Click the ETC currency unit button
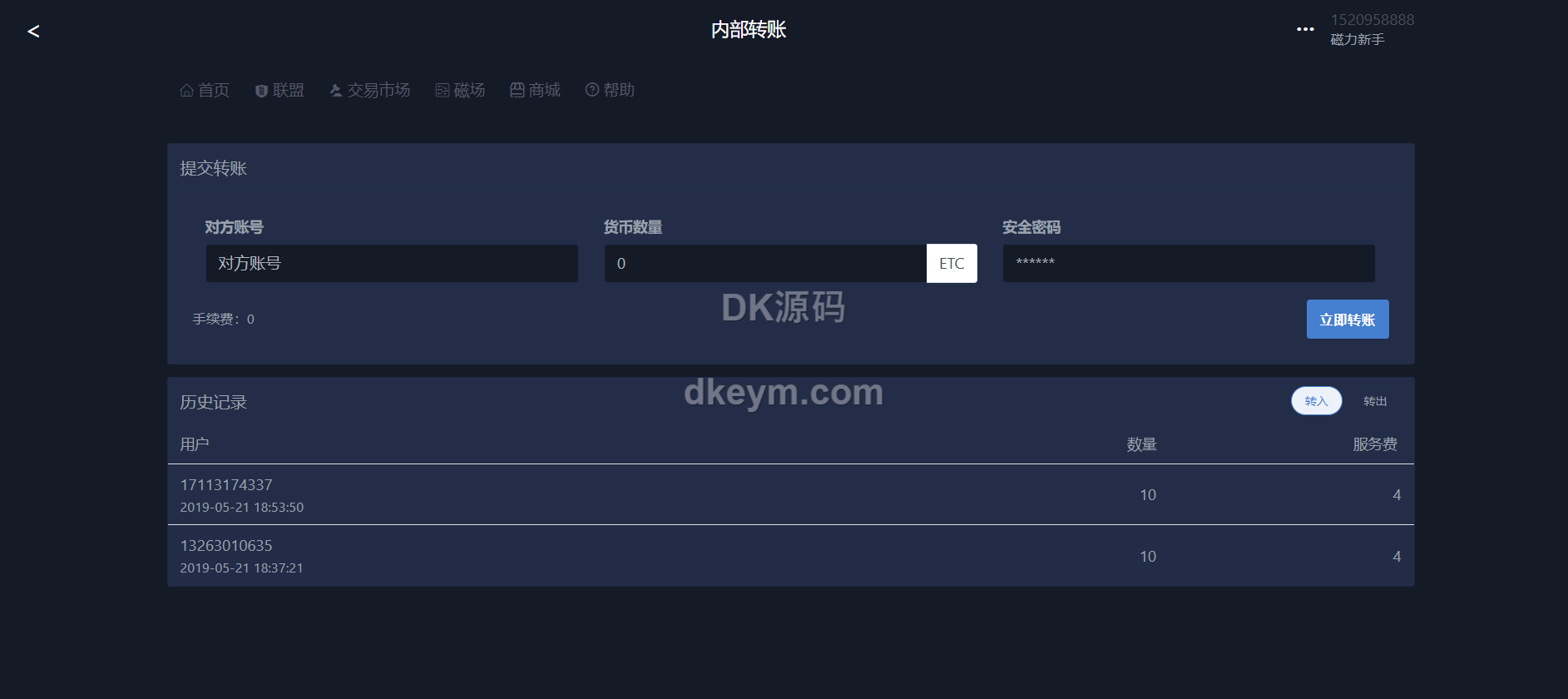This screenshot has height=699, width=1568. coord(952,264)
